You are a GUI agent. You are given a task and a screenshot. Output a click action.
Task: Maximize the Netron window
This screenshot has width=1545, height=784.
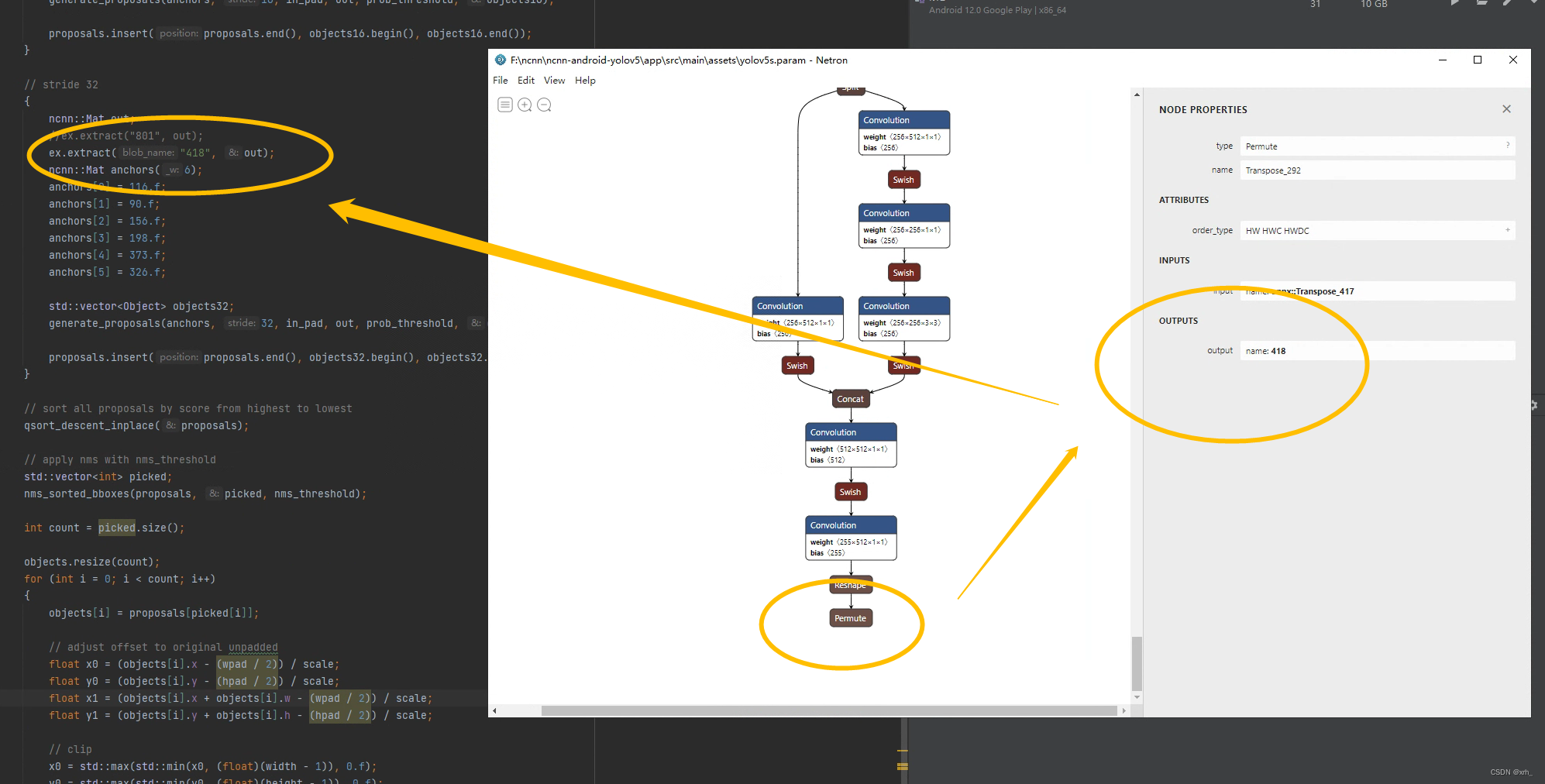pos(1478,60)
